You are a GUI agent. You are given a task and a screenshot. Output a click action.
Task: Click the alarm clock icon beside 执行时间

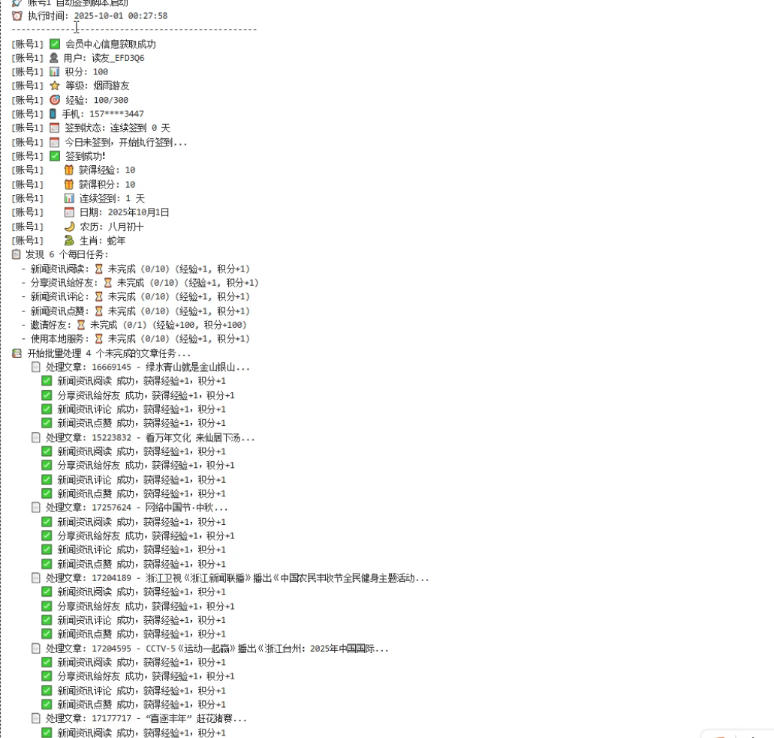(17, 16)
